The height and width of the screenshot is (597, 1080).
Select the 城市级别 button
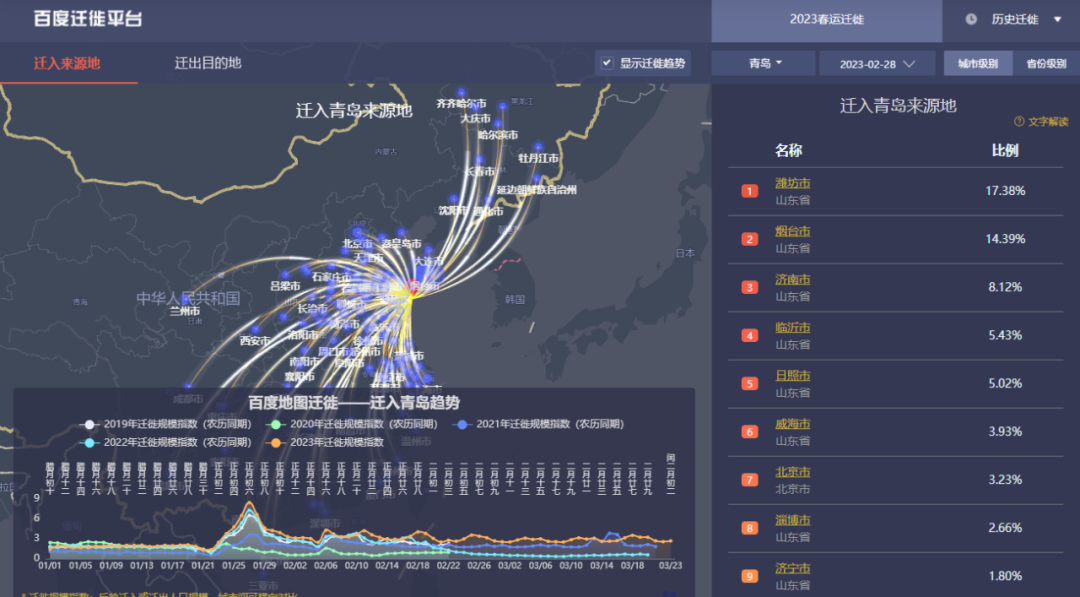click(978, 63)
